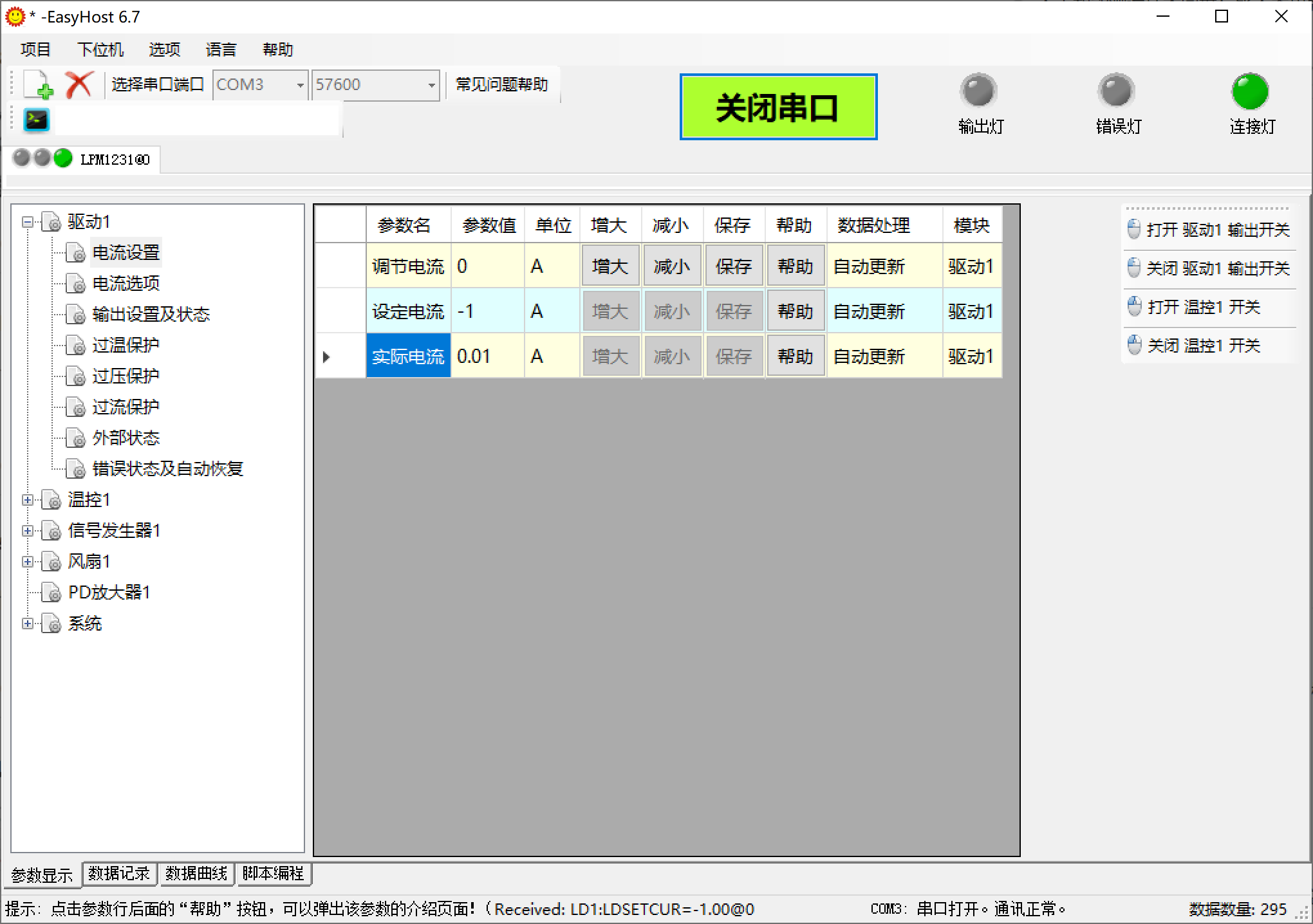The width and height of the screenshot is (1313, 924).
Task: Toggle 打开 驱动1 输出开关
Action: [1209, 230]
